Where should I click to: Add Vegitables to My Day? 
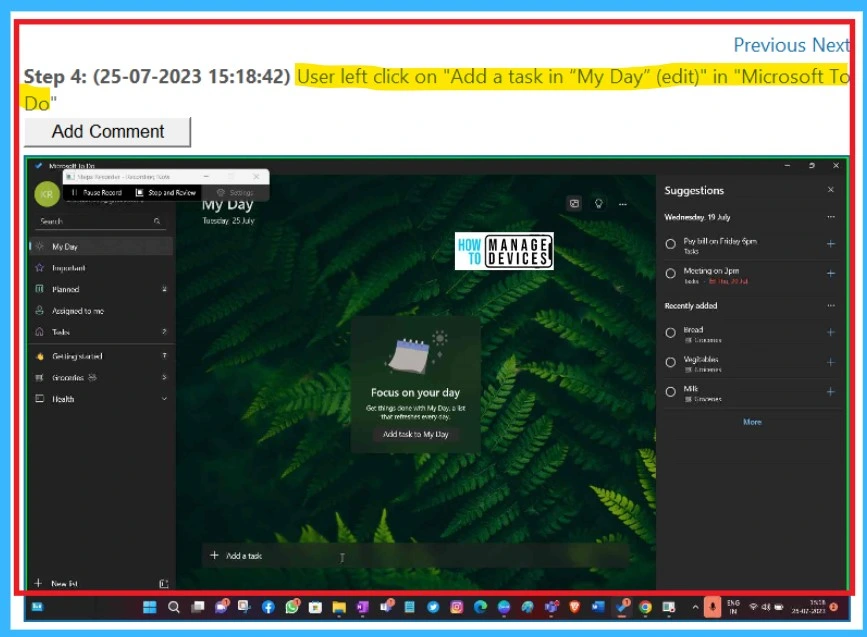[x=831, y=362]
